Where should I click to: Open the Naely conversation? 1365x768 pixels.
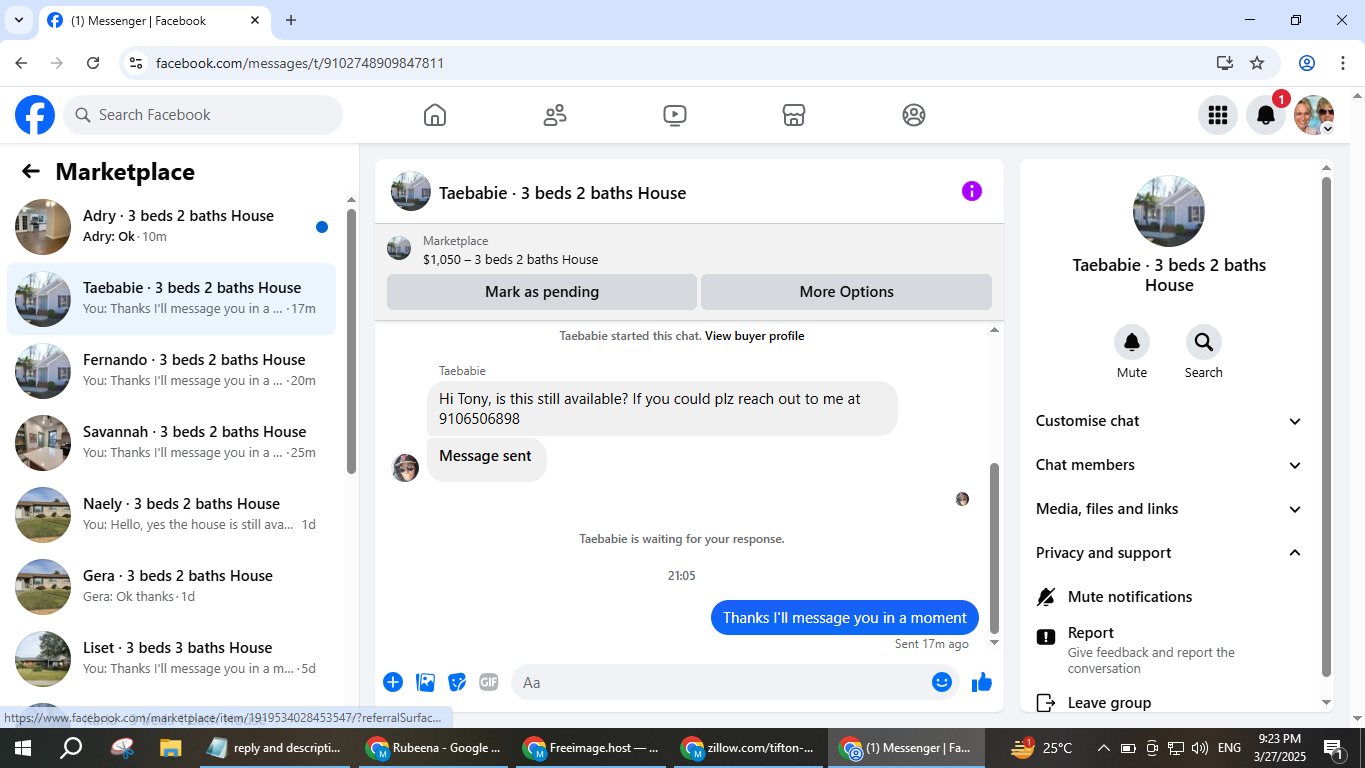172,514
